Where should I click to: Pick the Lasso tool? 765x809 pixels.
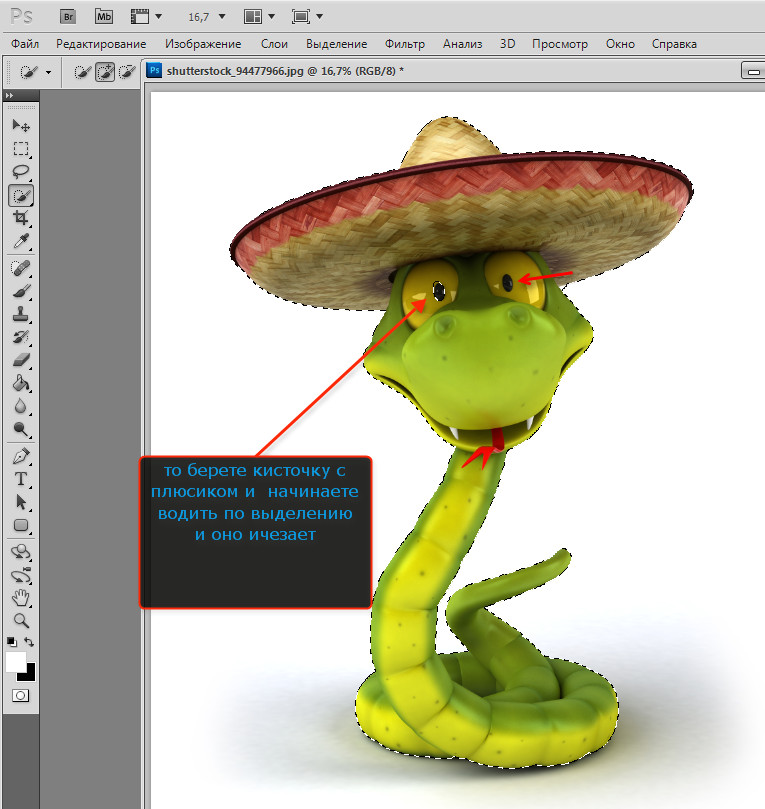tap(20, 172)
